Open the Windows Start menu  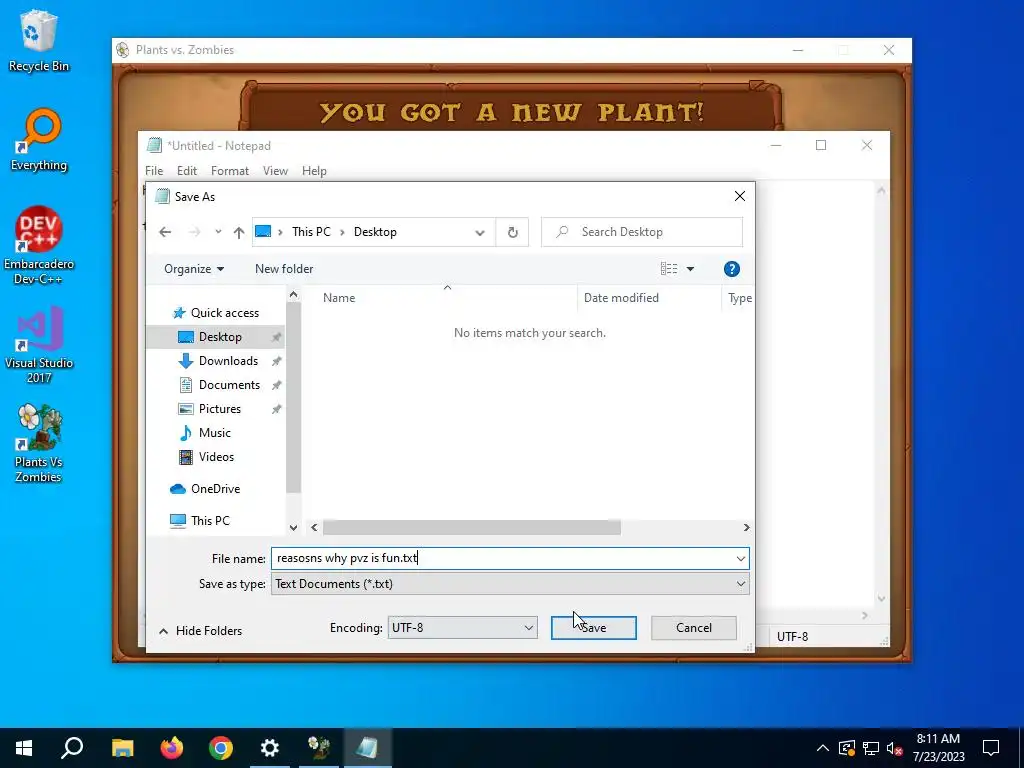tap(24, 748)
